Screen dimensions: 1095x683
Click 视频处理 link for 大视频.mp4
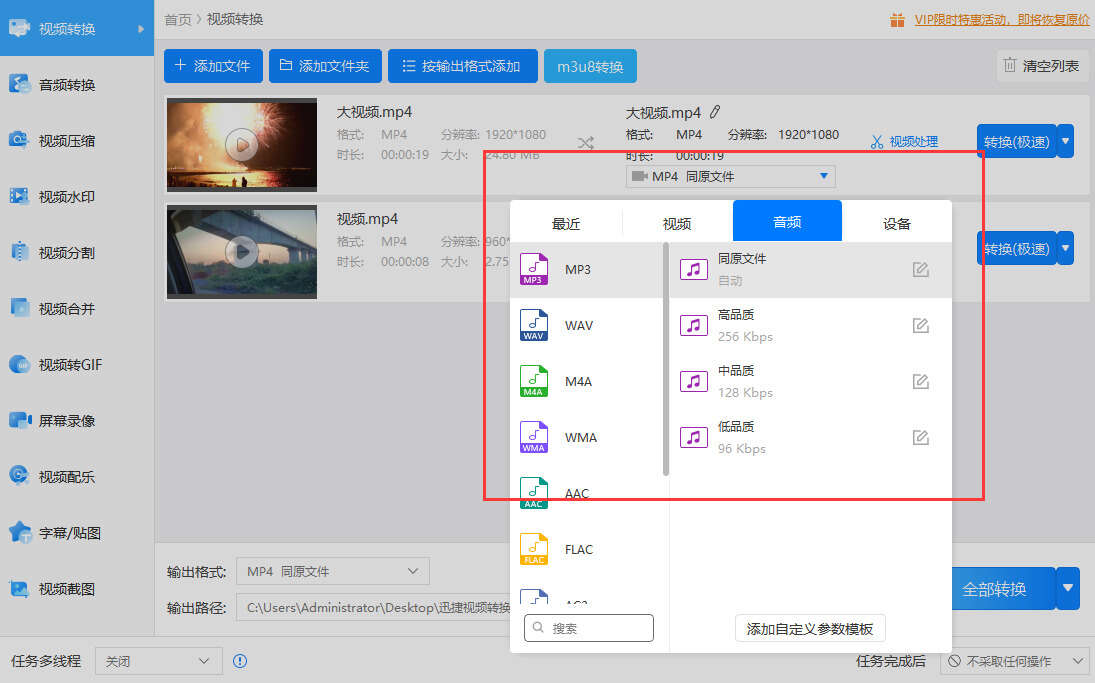[905, 142]
